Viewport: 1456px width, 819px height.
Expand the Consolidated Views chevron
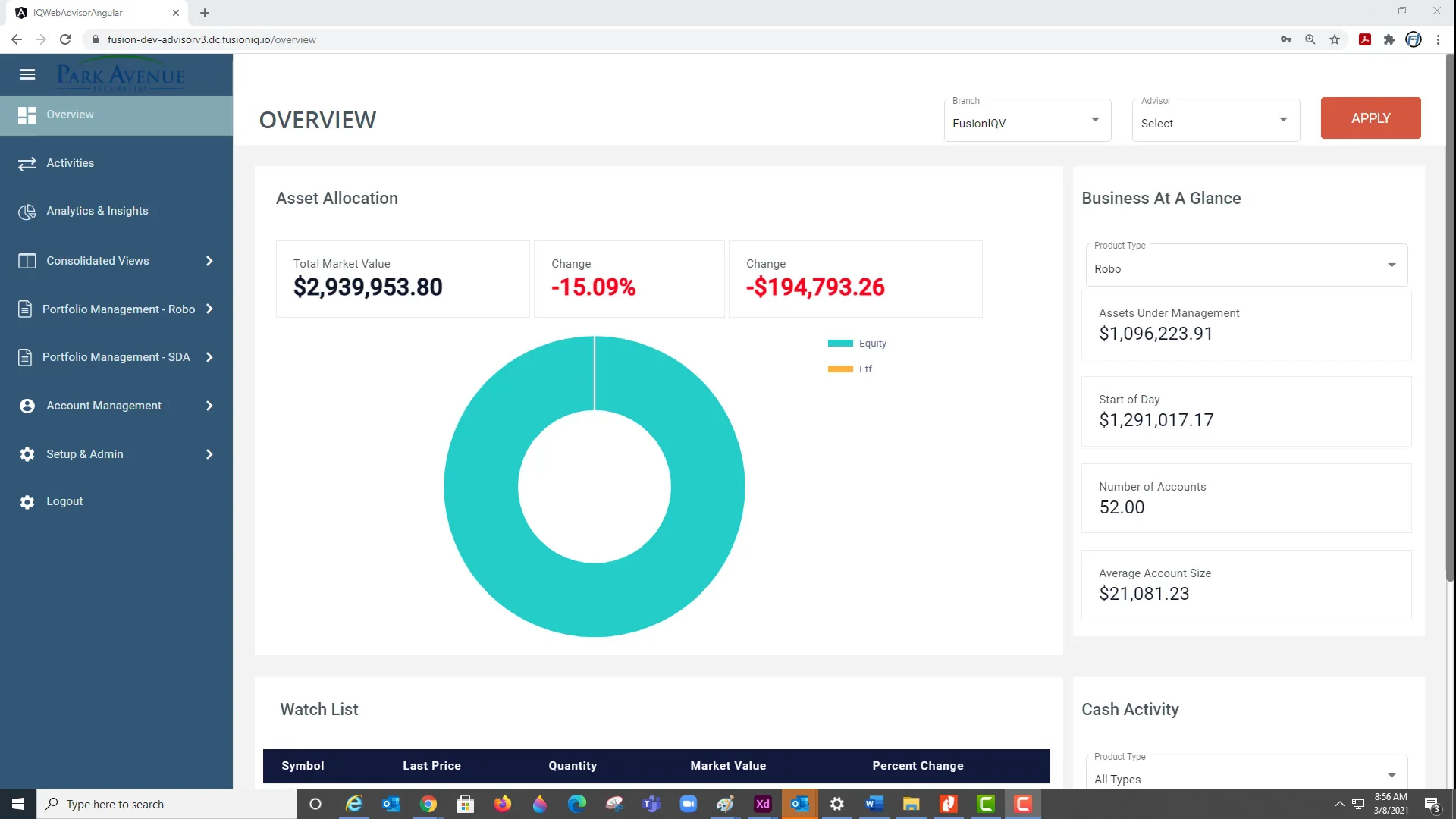point(209,261)
